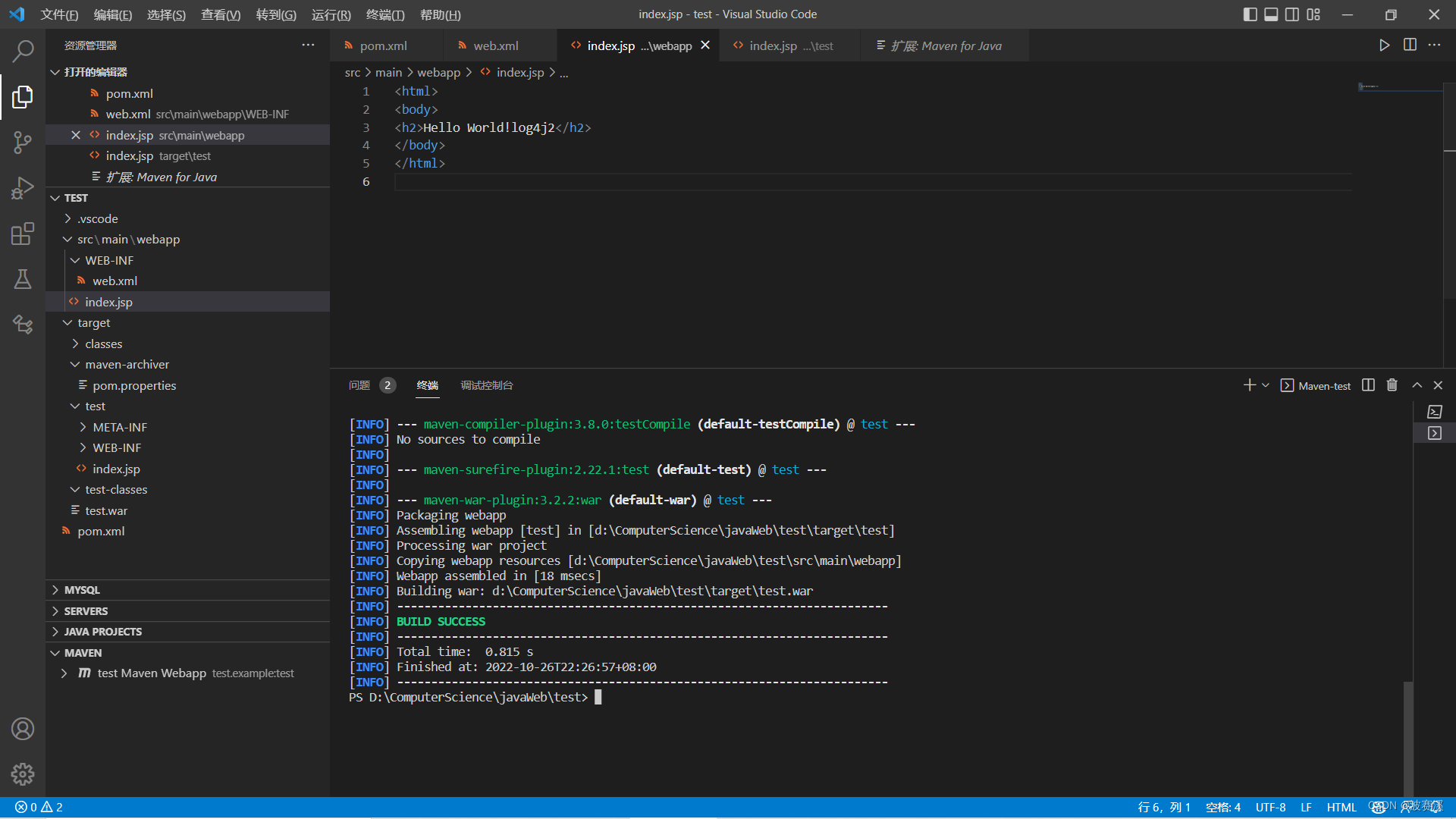Screen dimensions: 1456x819
Task: Switch to index.jsp ...\test tab
Action: tap(790, 45)
